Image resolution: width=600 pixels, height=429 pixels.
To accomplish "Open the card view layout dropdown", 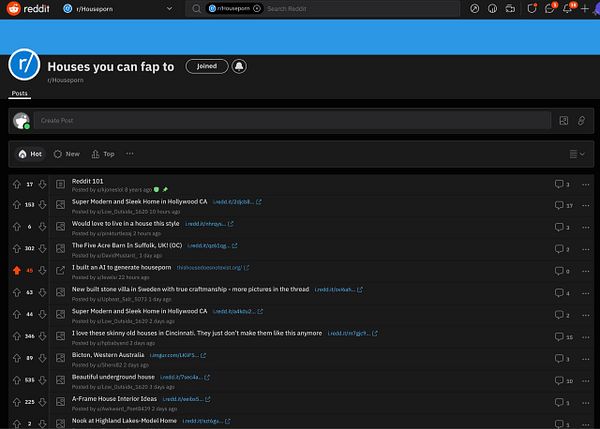I will 577,154.
